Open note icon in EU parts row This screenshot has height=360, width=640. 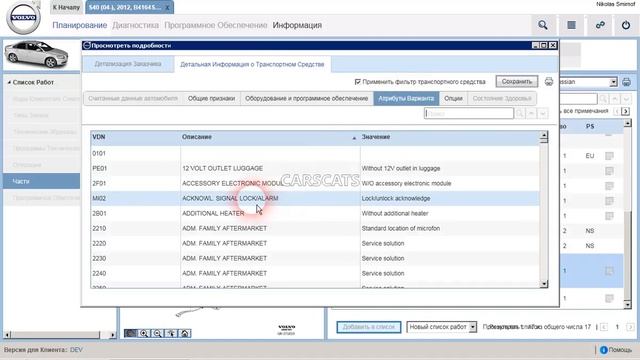[x=609, y=156]
